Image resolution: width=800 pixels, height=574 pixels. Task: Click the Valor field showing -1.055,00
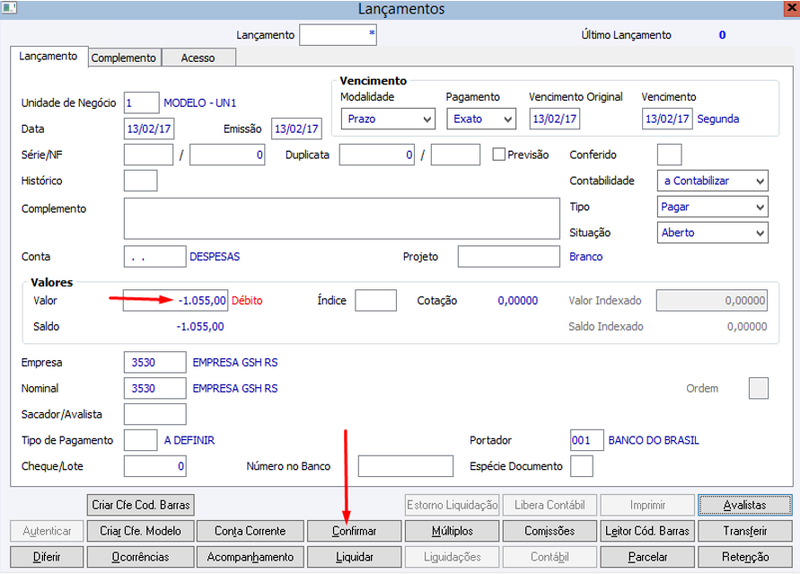click(x=175, y=301)
